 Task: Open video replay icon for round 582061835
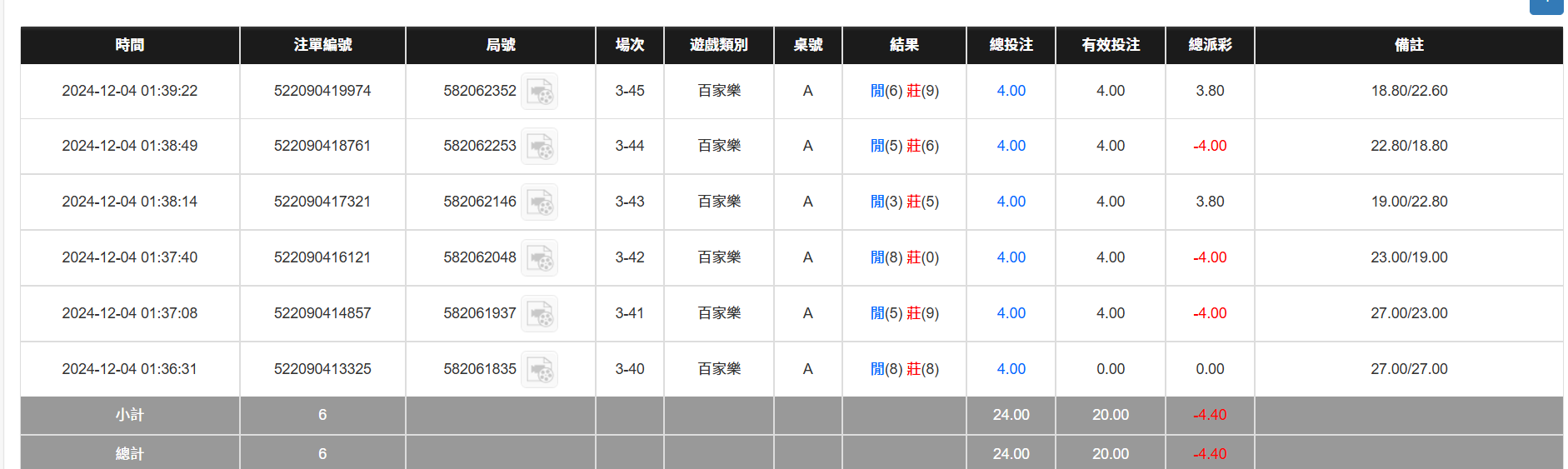[x=539, y=370]
